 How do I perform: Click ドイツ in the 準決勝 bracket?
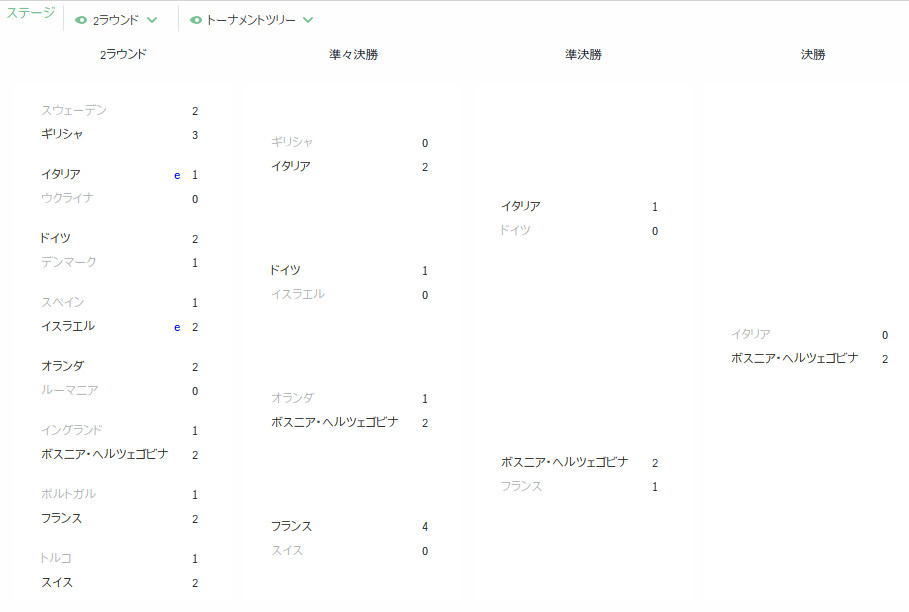click(515, 230)
